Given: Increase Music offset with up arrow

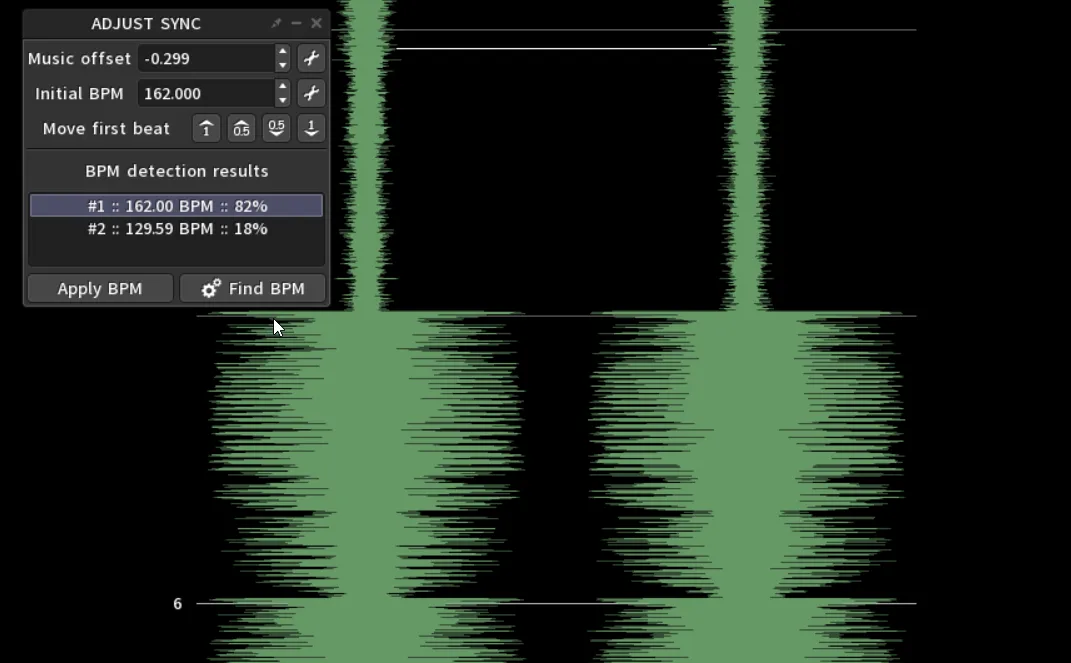Looking at the screenshot, I should coord(283,52).
